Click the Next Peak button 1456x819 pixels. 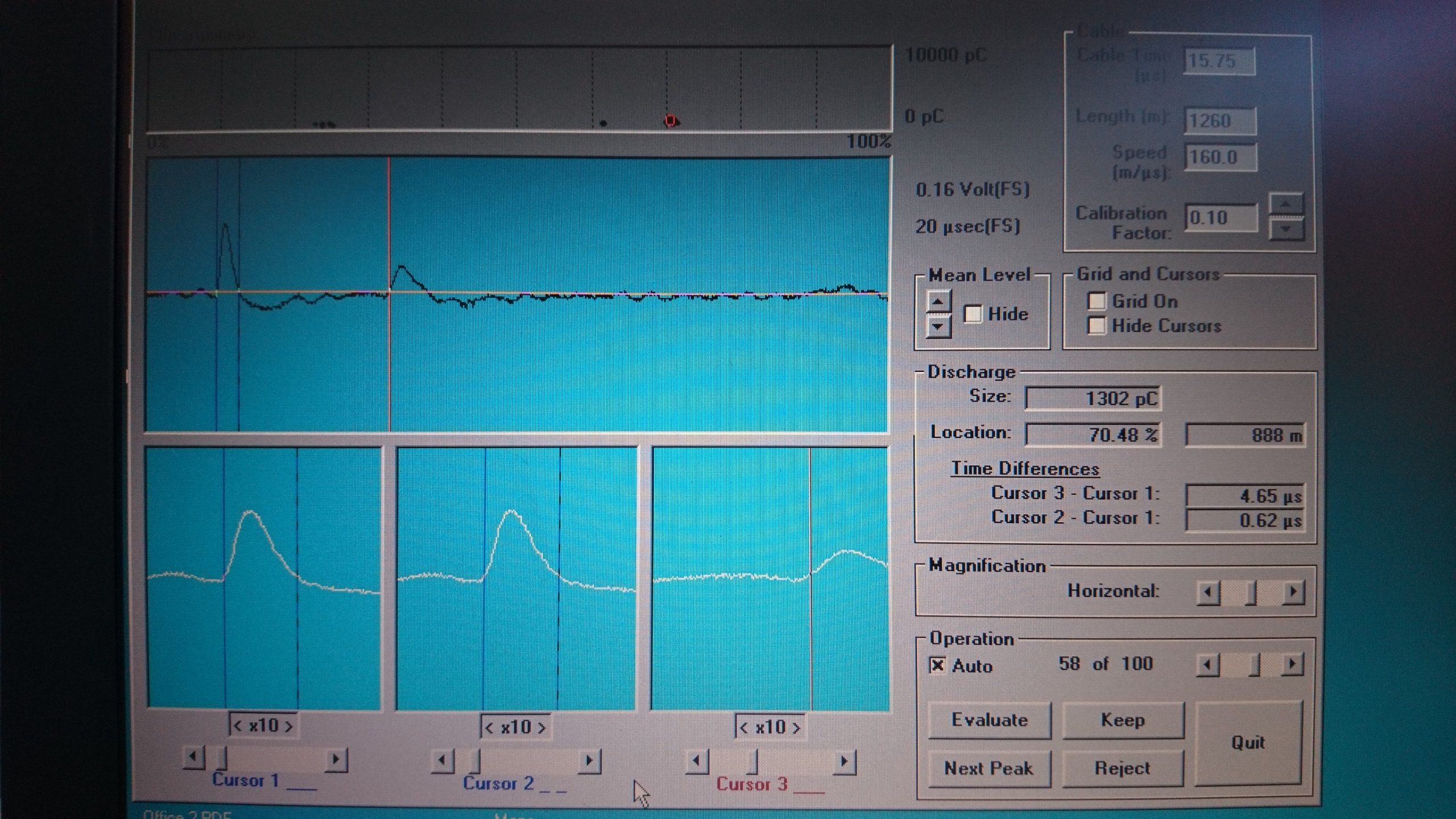click(988, 768)
